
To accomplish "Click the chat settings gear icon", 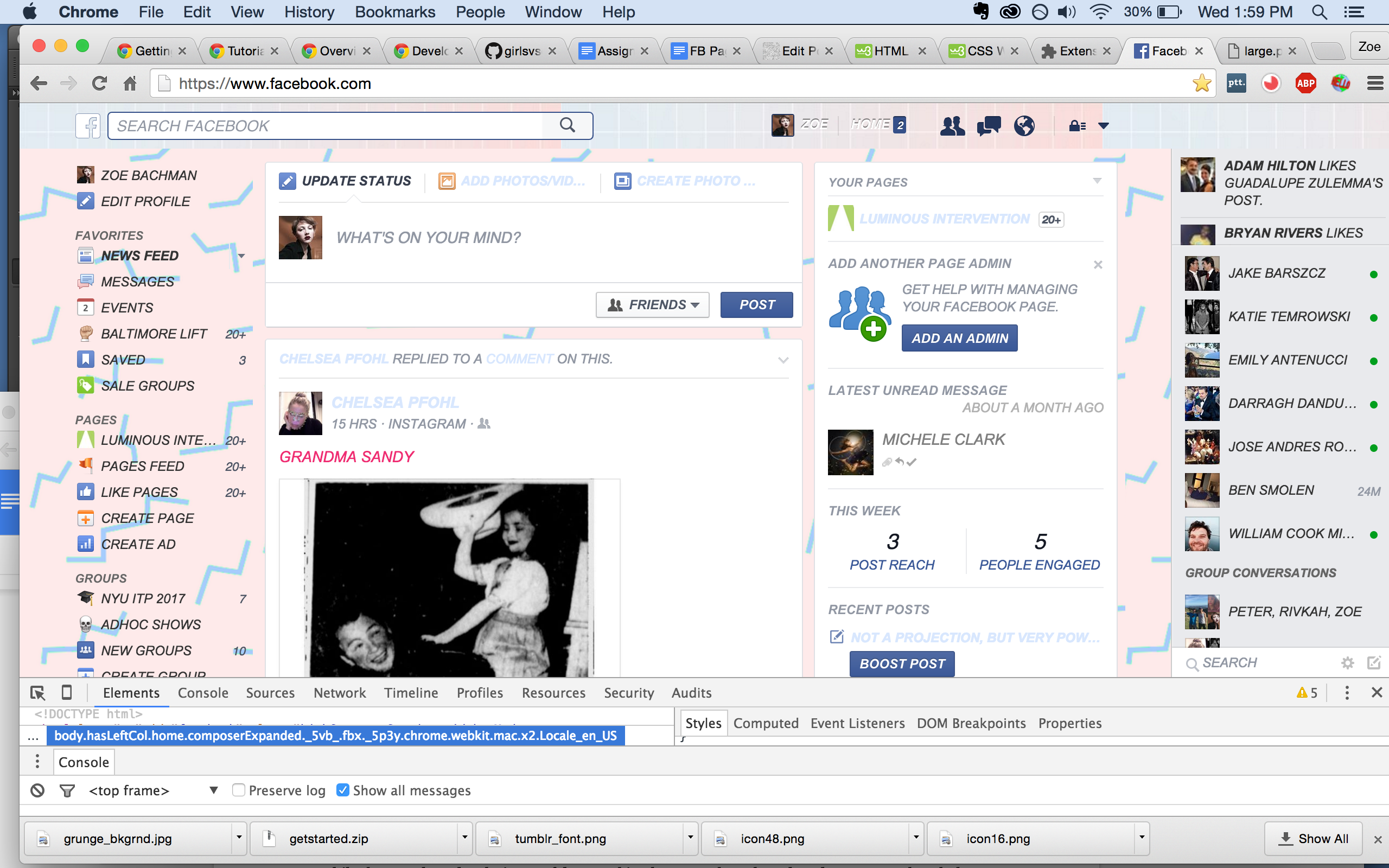I will click(x=1347, y=663).
